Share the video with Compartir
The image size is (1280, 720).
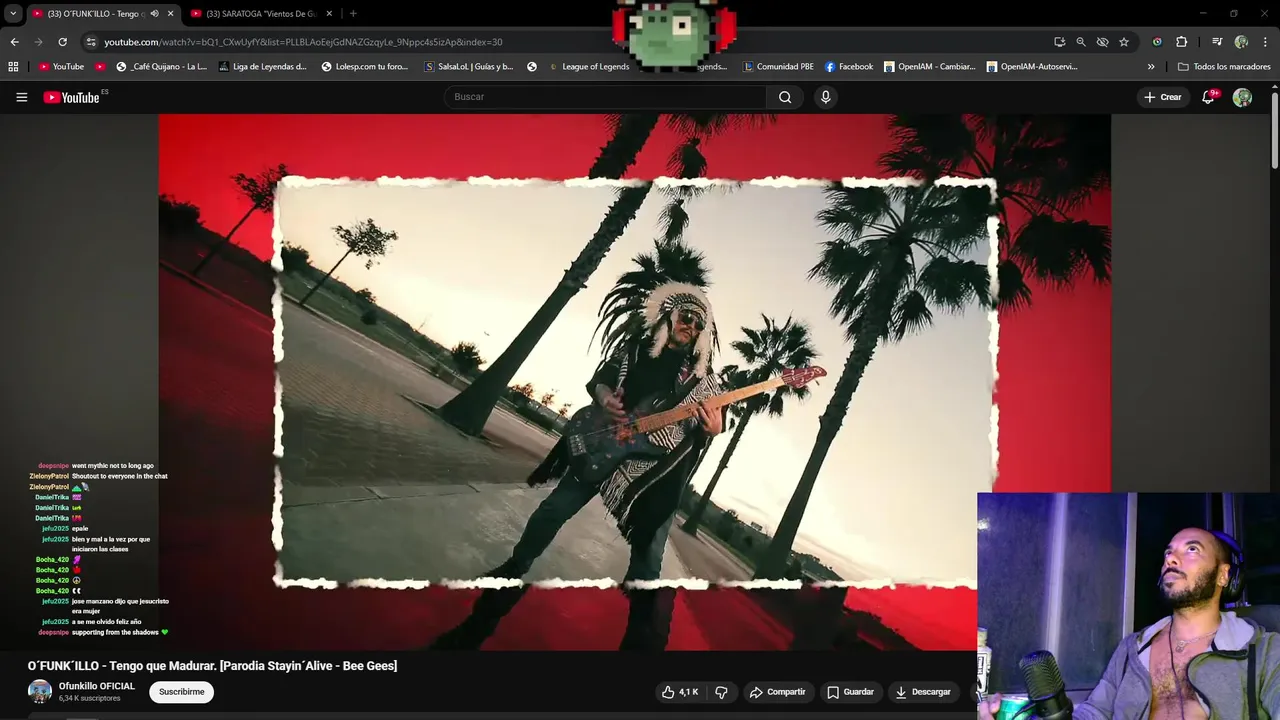(x=777, y=692)
